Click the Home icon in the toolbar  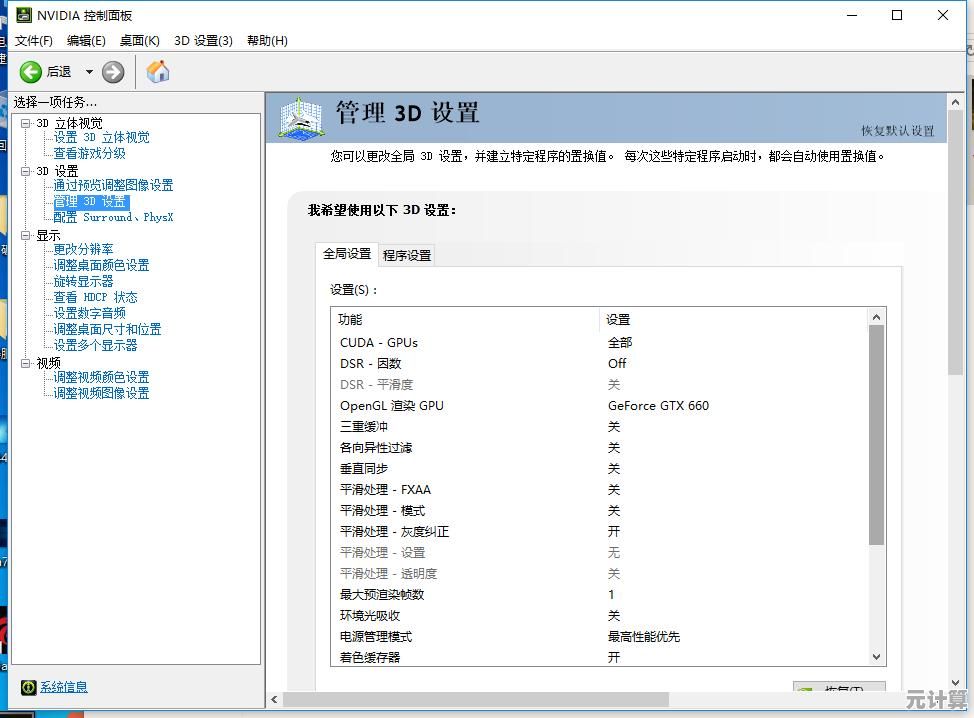click(x=157, y=71)
